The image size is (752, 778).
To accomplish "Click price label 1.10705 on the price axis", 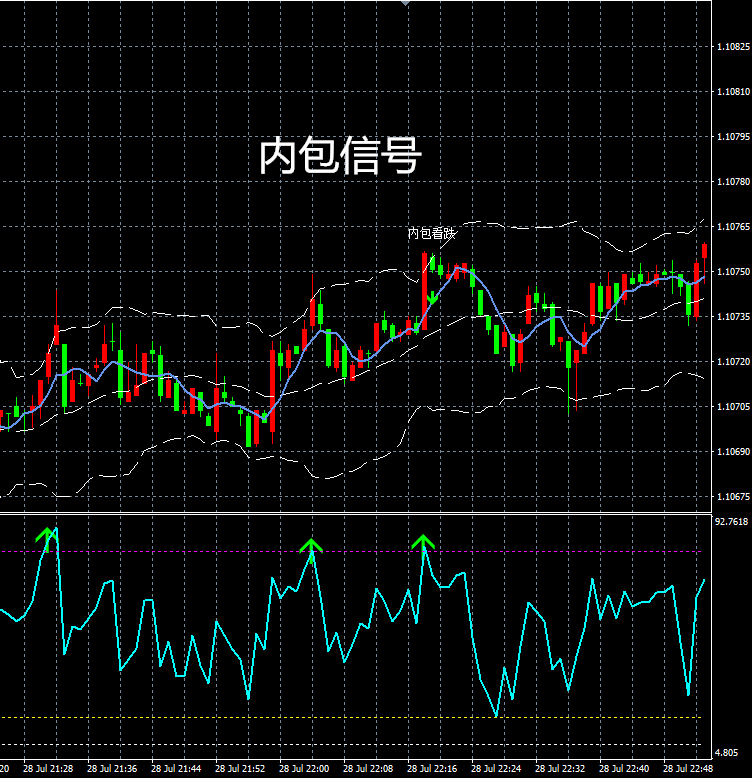I will point(734,407).
